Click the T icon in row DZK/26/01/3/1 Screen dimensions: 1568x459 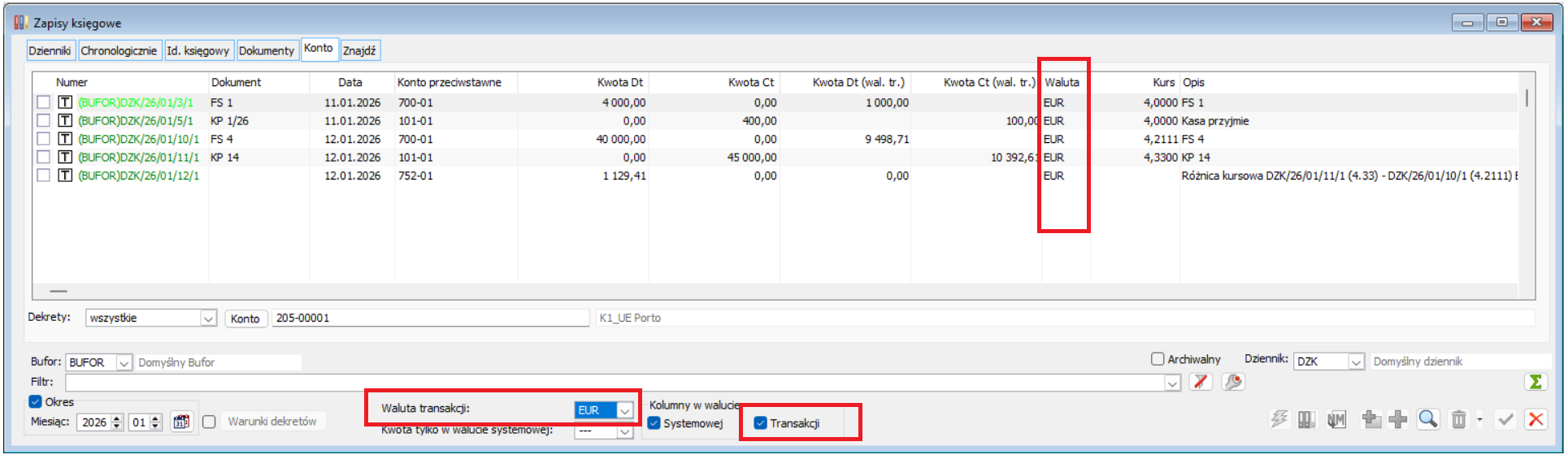(65, 102)
